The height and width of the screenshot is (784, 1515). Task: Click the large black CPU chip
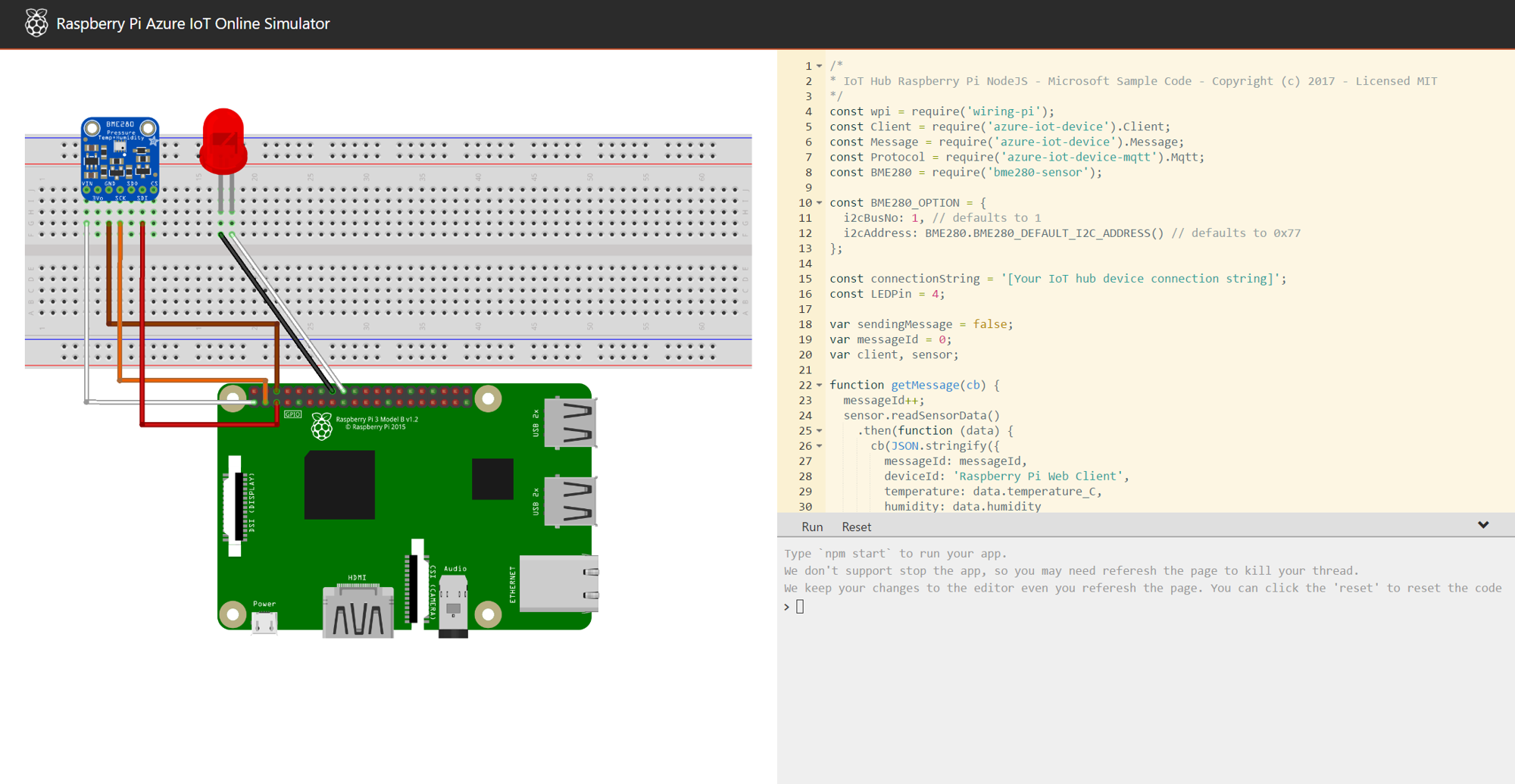[339, 485]
